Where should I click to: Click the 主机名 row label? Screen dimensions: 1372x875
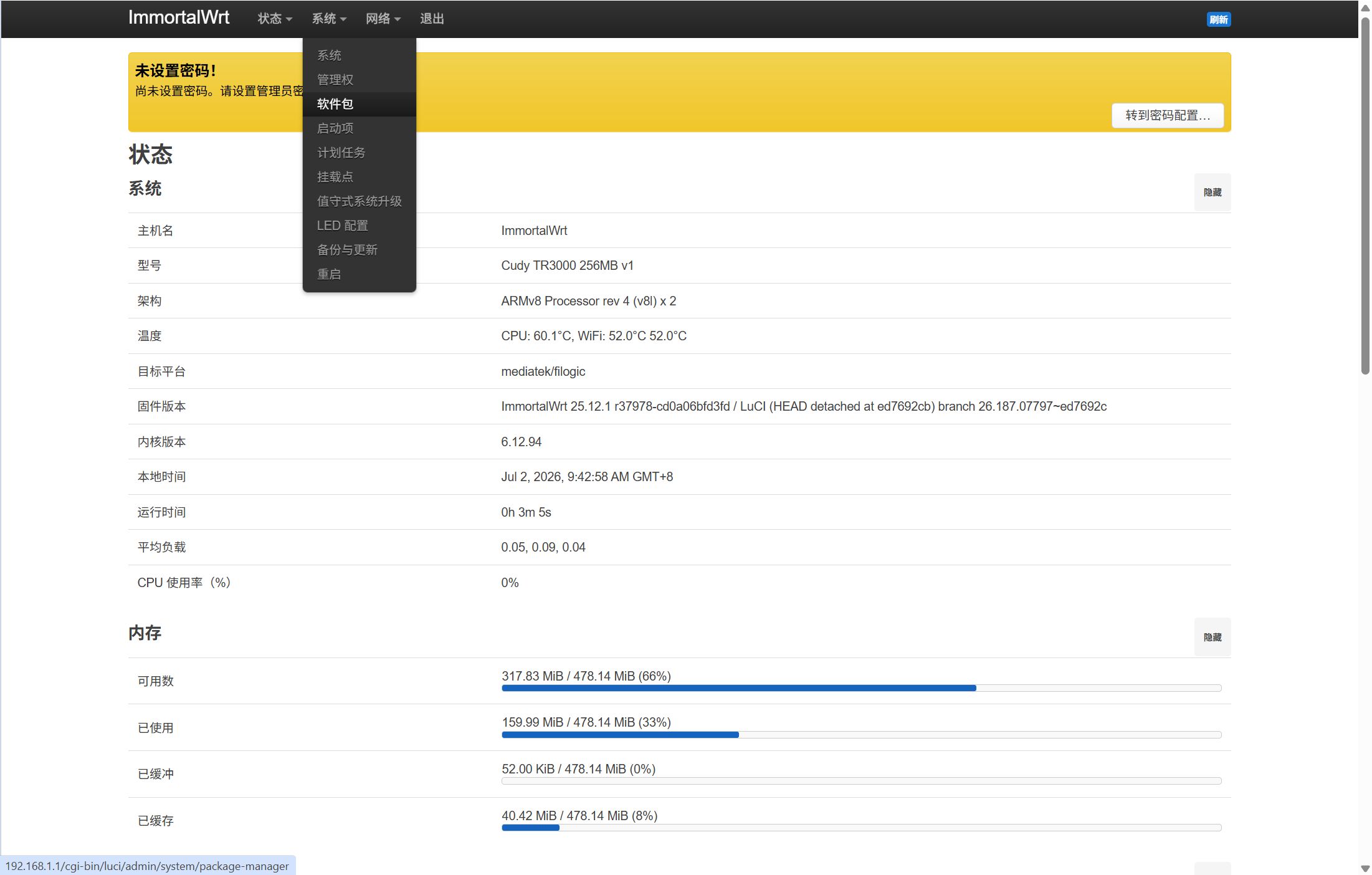coord(155,231)
